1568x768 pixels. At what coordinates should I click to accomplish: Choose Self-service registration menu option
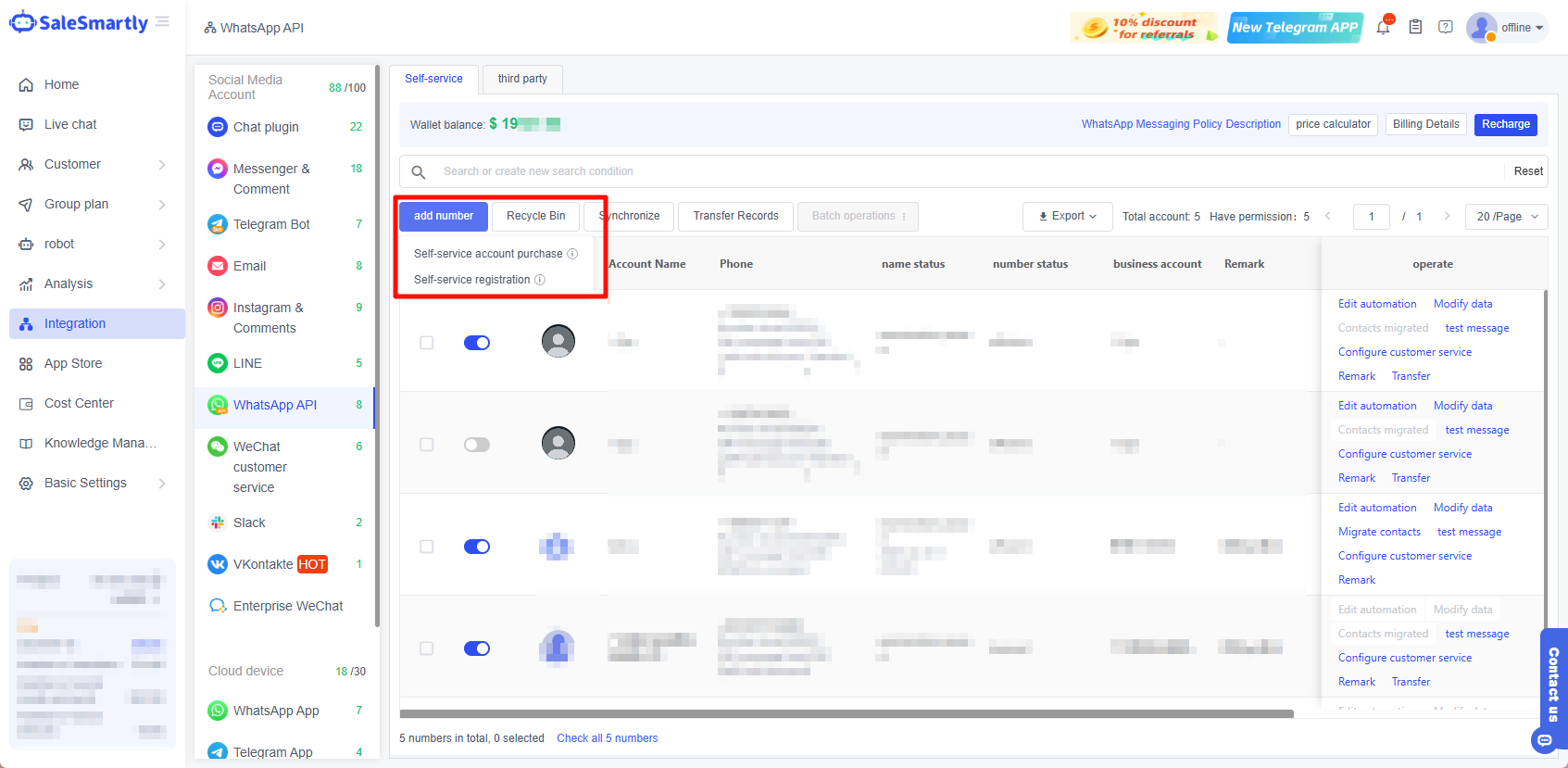(x=472, y=280)
